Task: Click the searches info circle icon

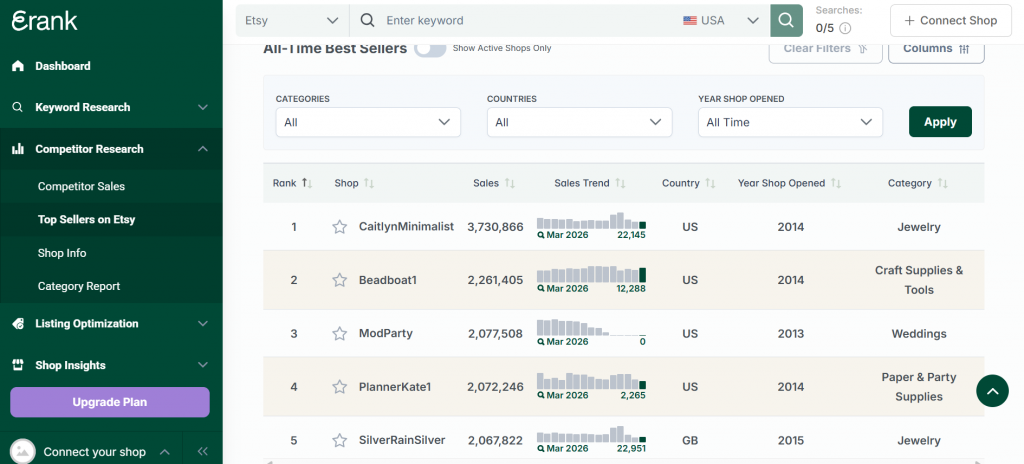Action: (845, 28)
